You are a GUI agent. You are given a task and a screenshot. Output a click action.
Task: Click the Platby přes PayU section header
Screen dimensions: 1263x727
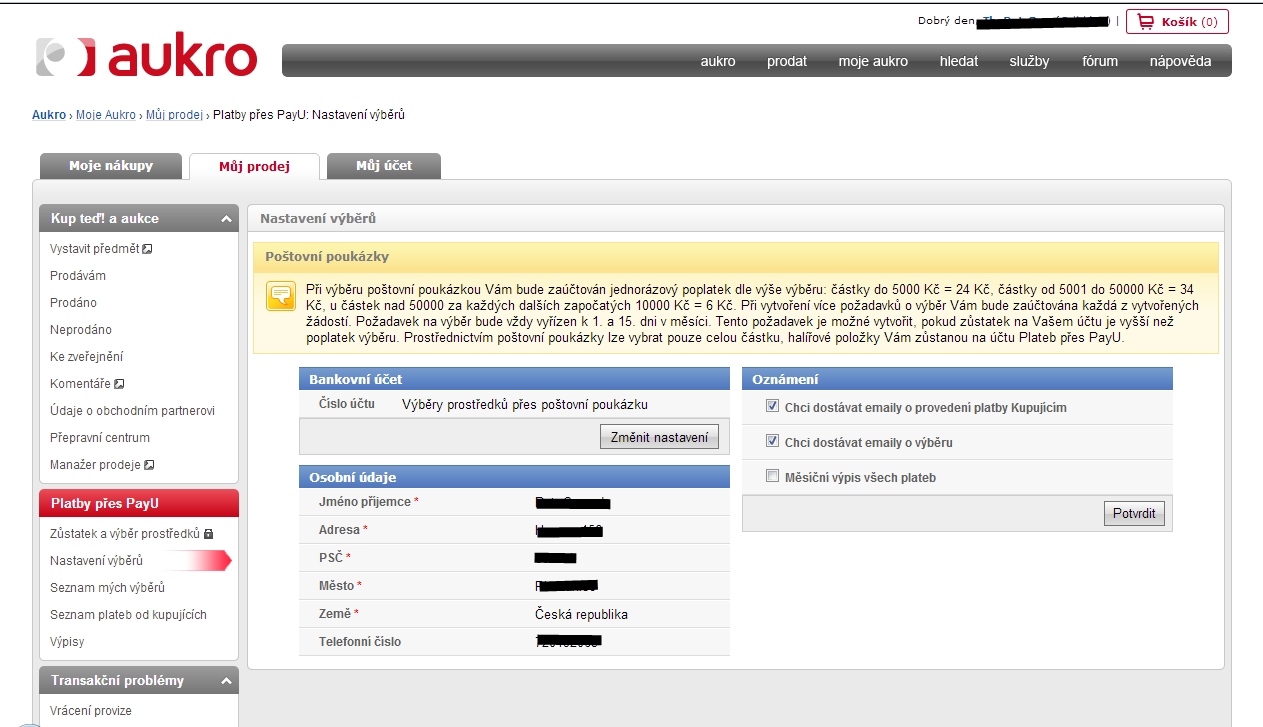pos(139,503)
